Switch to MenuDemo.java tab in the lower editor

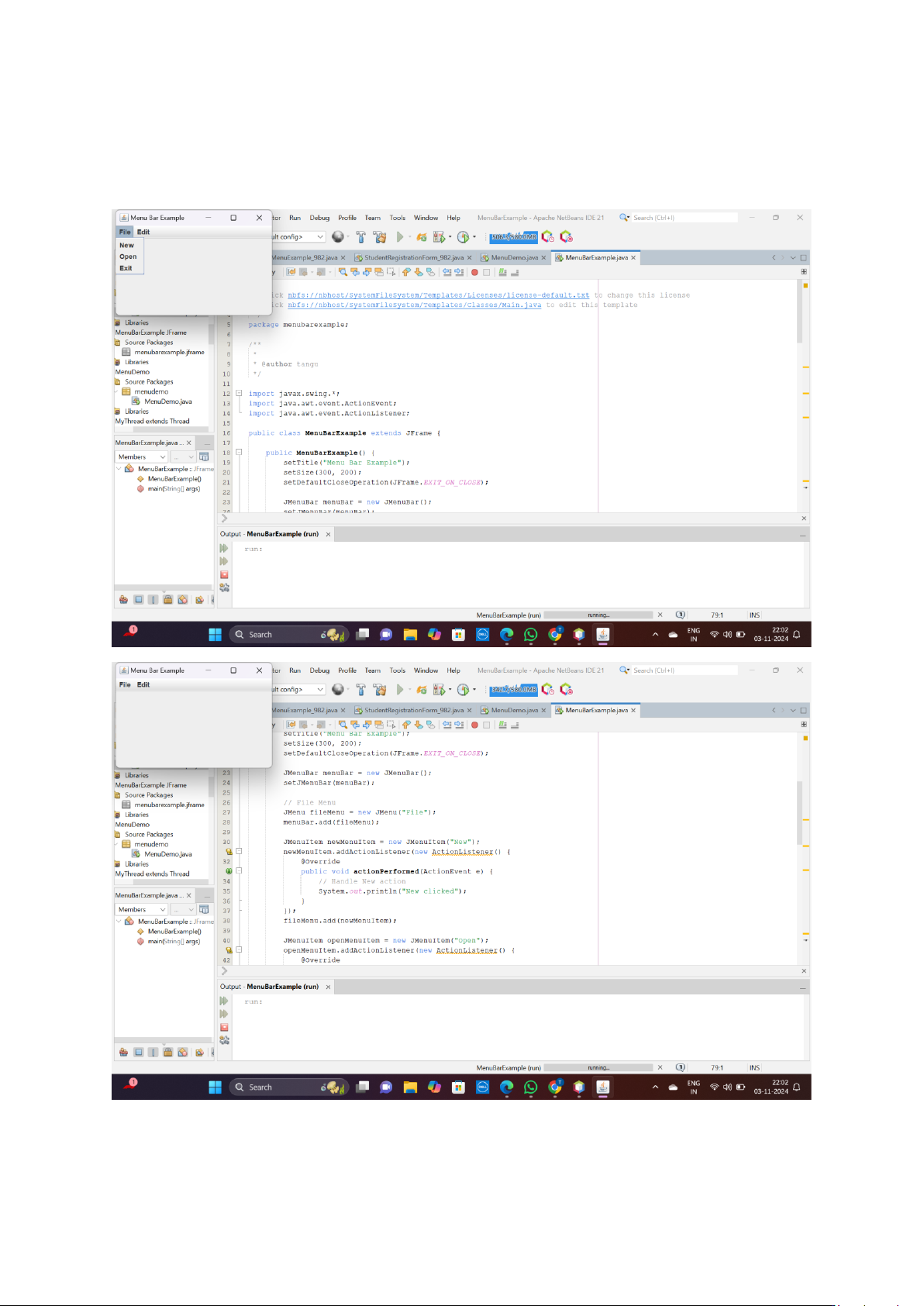pos(514,710)
